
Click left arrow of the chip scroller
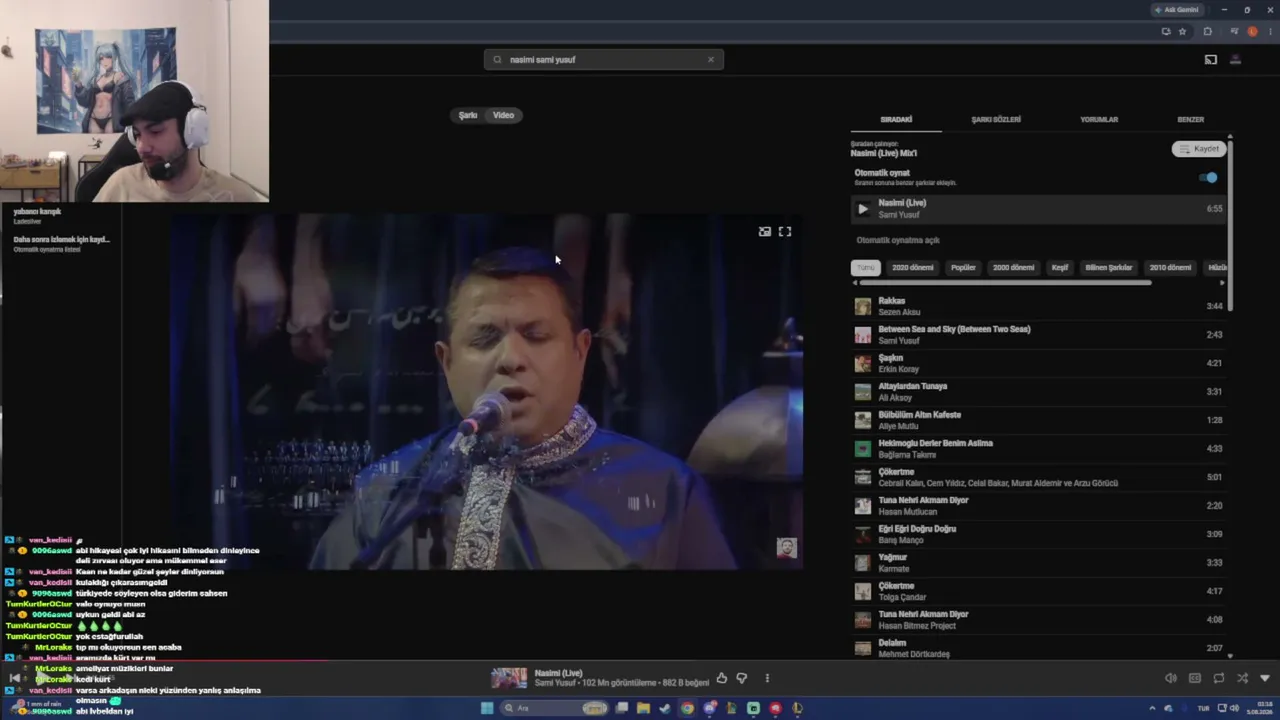click(855, 283)
